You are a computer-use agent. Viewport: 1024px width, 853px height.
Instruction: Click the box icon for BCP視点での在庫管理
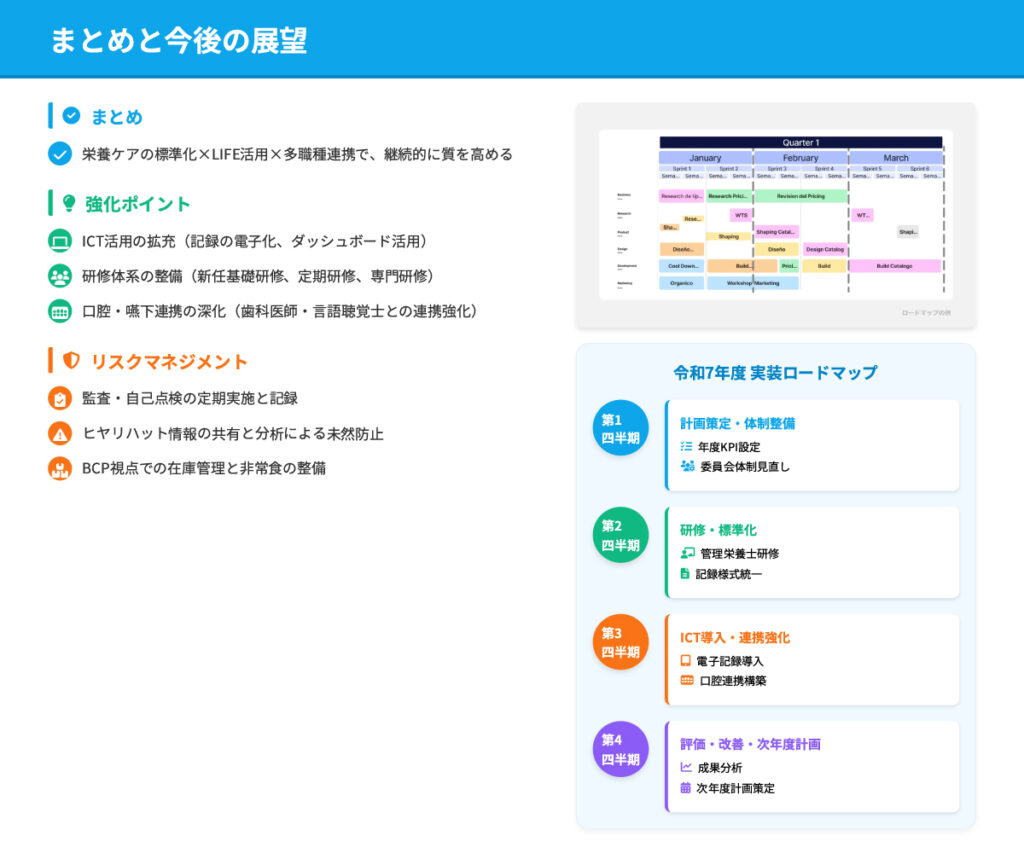[60, 468]
